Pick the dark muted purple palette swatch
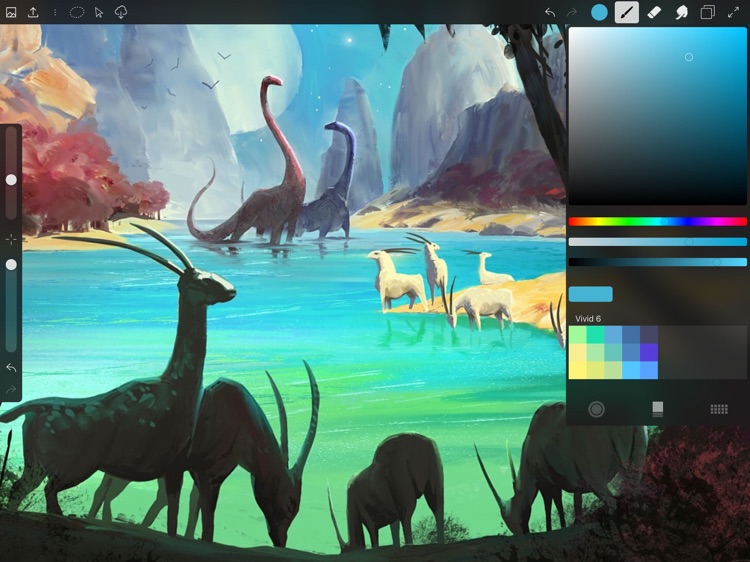 [649, 335]
